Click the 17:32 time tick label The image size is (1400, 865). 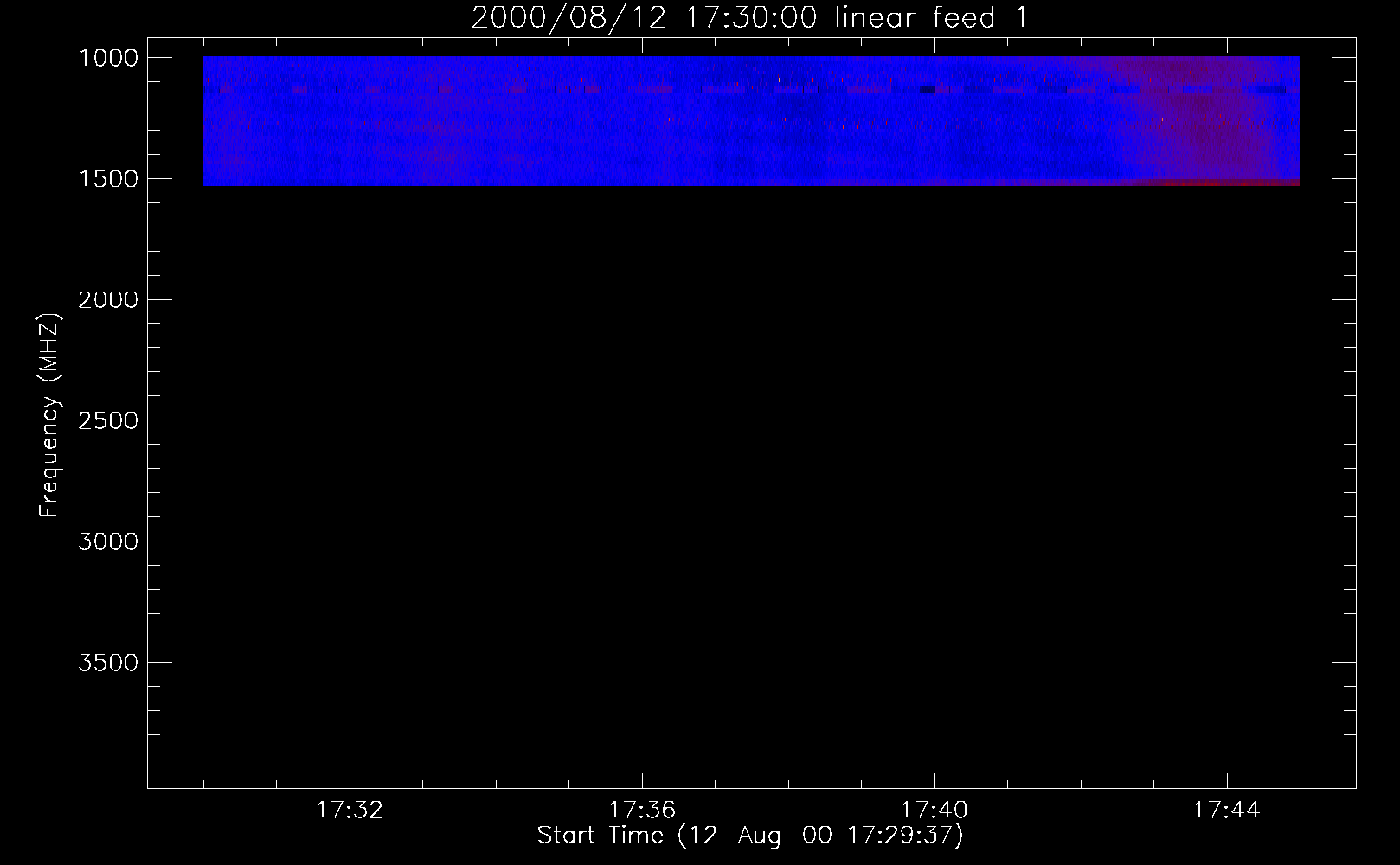point(350,811)
